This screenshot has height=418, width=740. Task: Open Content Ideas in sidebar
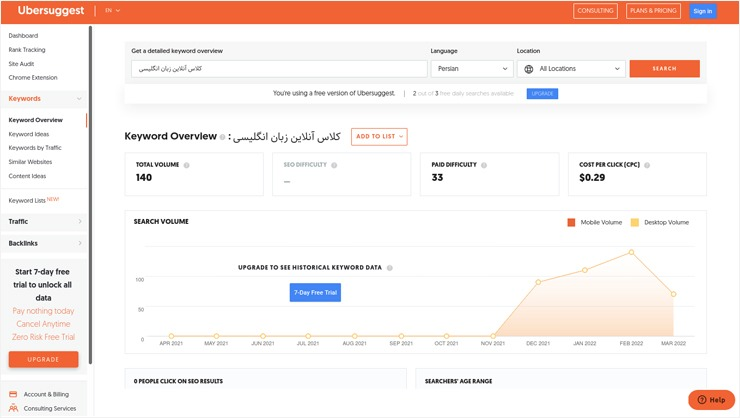click(27, 176)
